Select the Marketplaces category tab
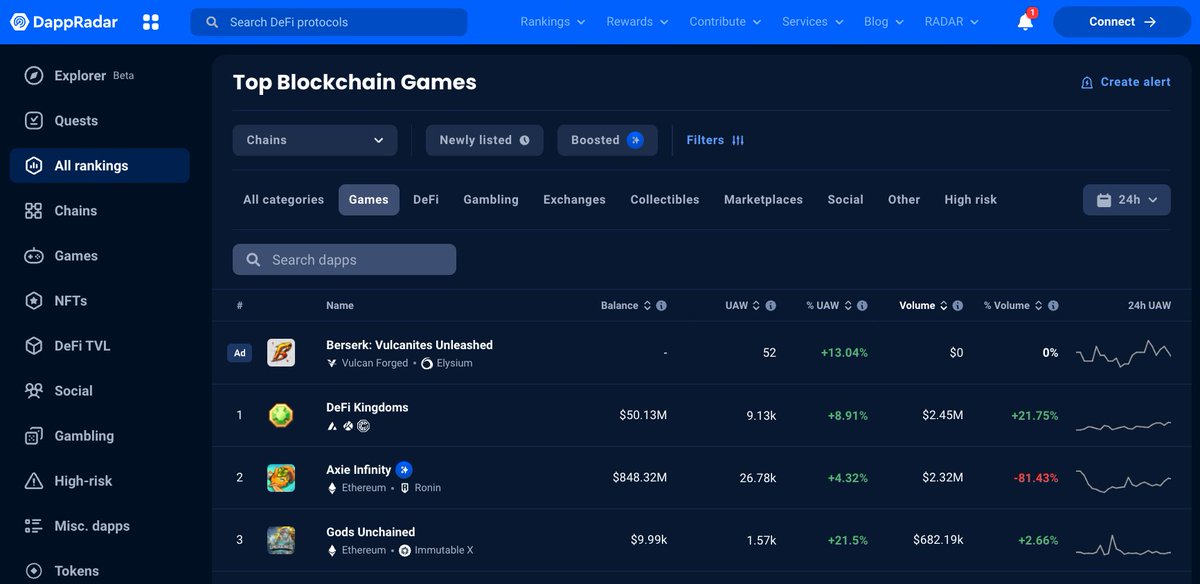Screen dimensions: 1200x584 (x=763, y=200)
